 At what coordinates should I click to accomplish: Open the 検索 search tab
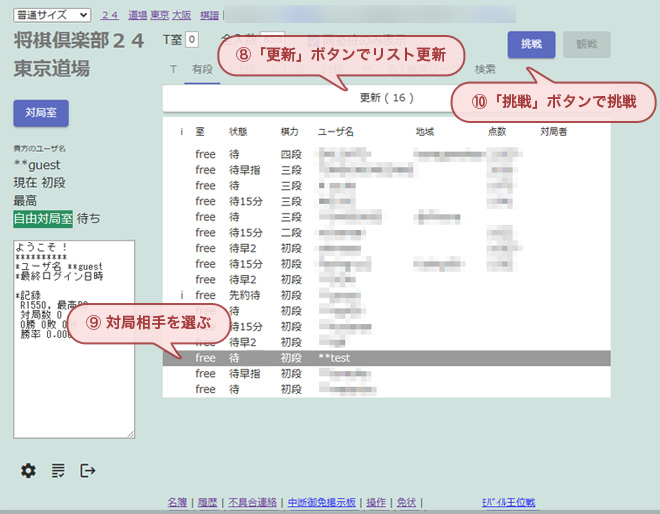pos(485,69)
